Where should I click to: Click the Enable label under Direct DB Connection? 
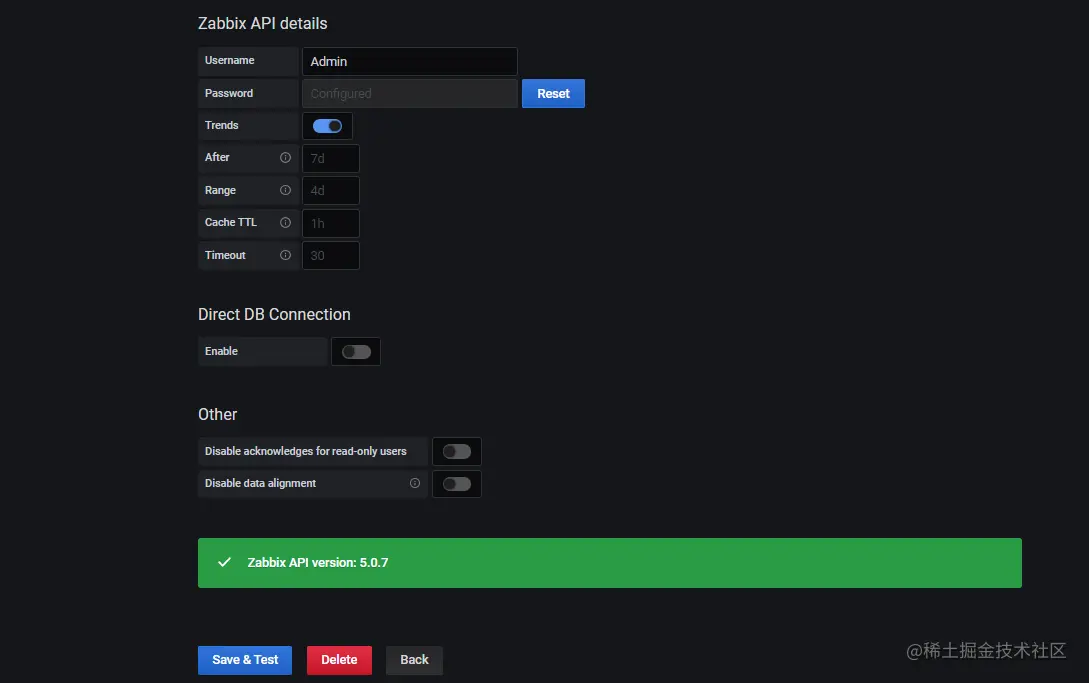coord(221,351)
